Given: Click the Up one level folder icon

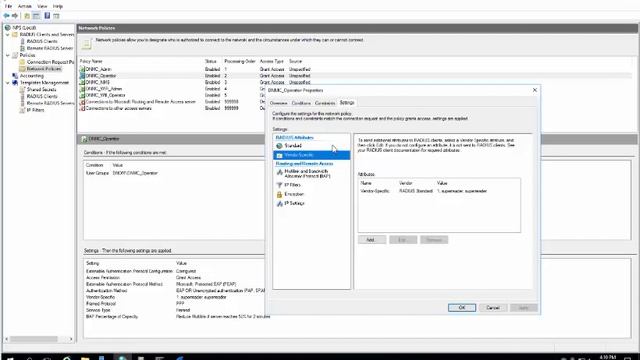Looking at the screenshot, I should pos(27,16).
